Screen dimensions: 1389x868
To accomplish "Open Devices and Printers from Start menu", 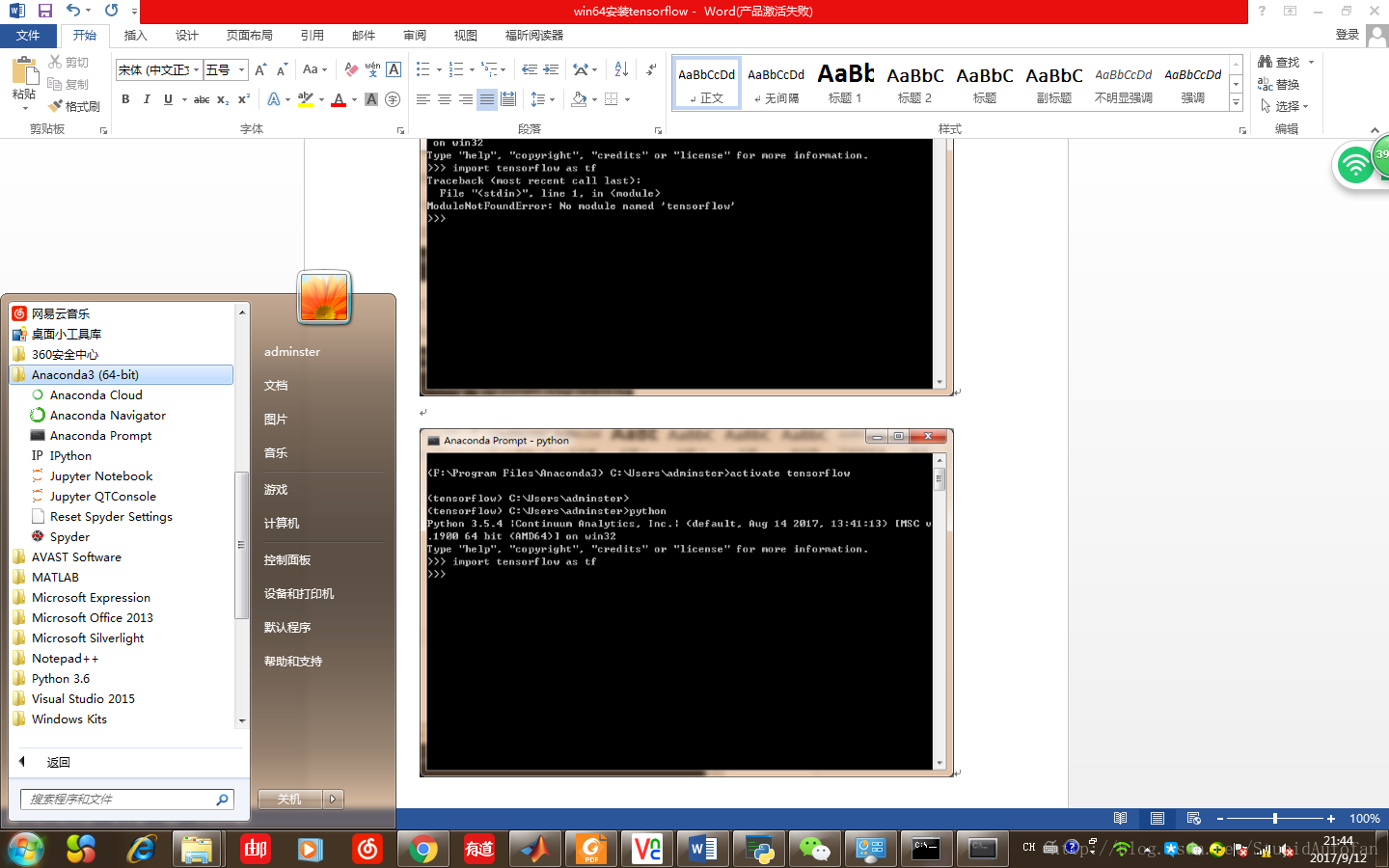I will coord(299,593).
